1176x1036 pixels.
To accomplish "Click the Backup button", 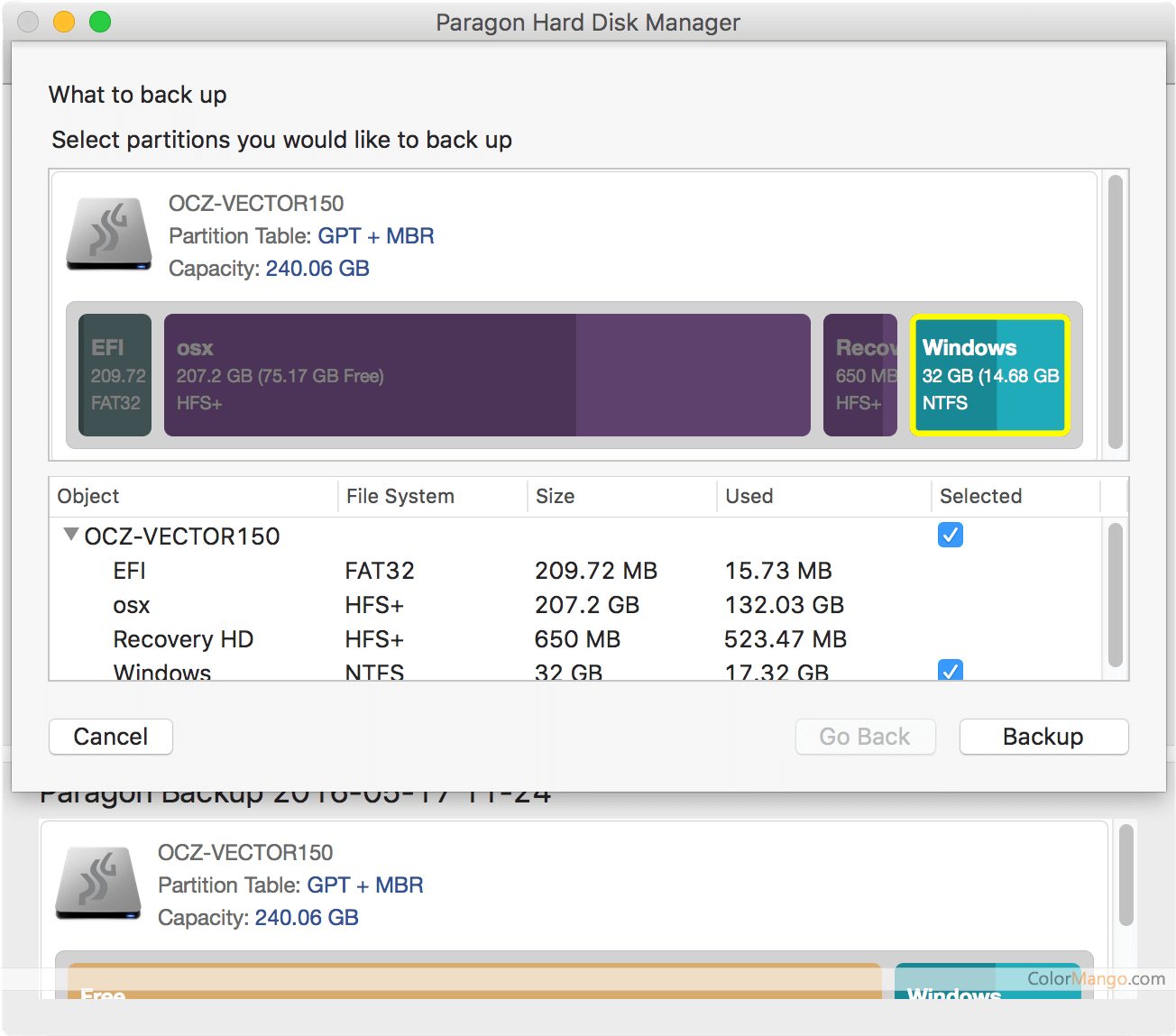I will click(x=1043, y=737).
